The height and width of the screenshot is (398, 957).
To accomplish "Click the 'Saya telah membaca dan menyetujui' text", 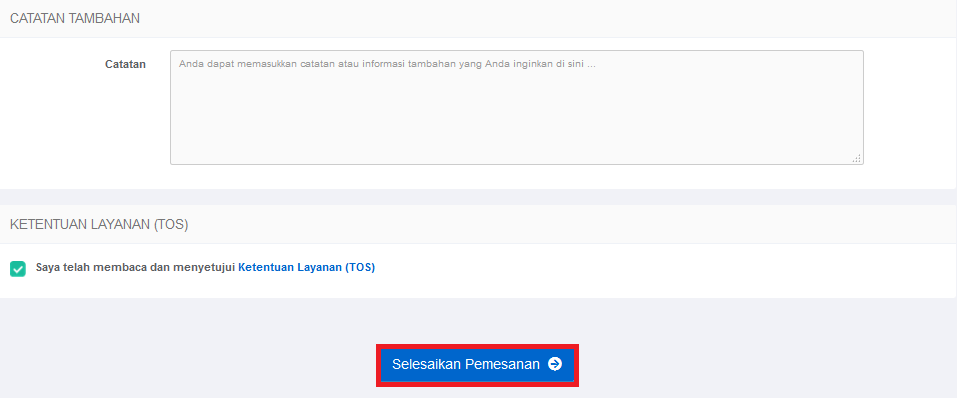I will coord(135,267).
